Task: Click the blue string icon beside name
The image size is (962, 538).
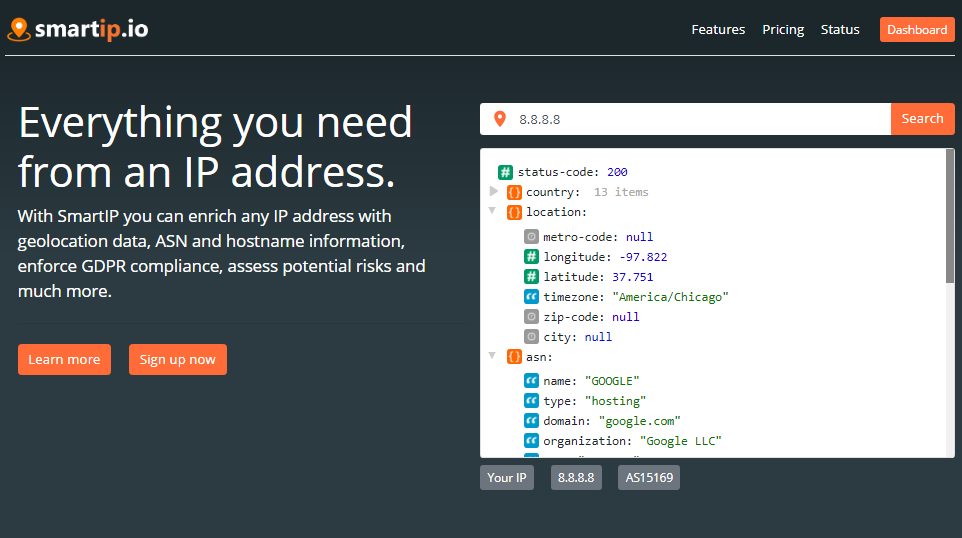Action: pyautogui.click(x=531, y=381)
